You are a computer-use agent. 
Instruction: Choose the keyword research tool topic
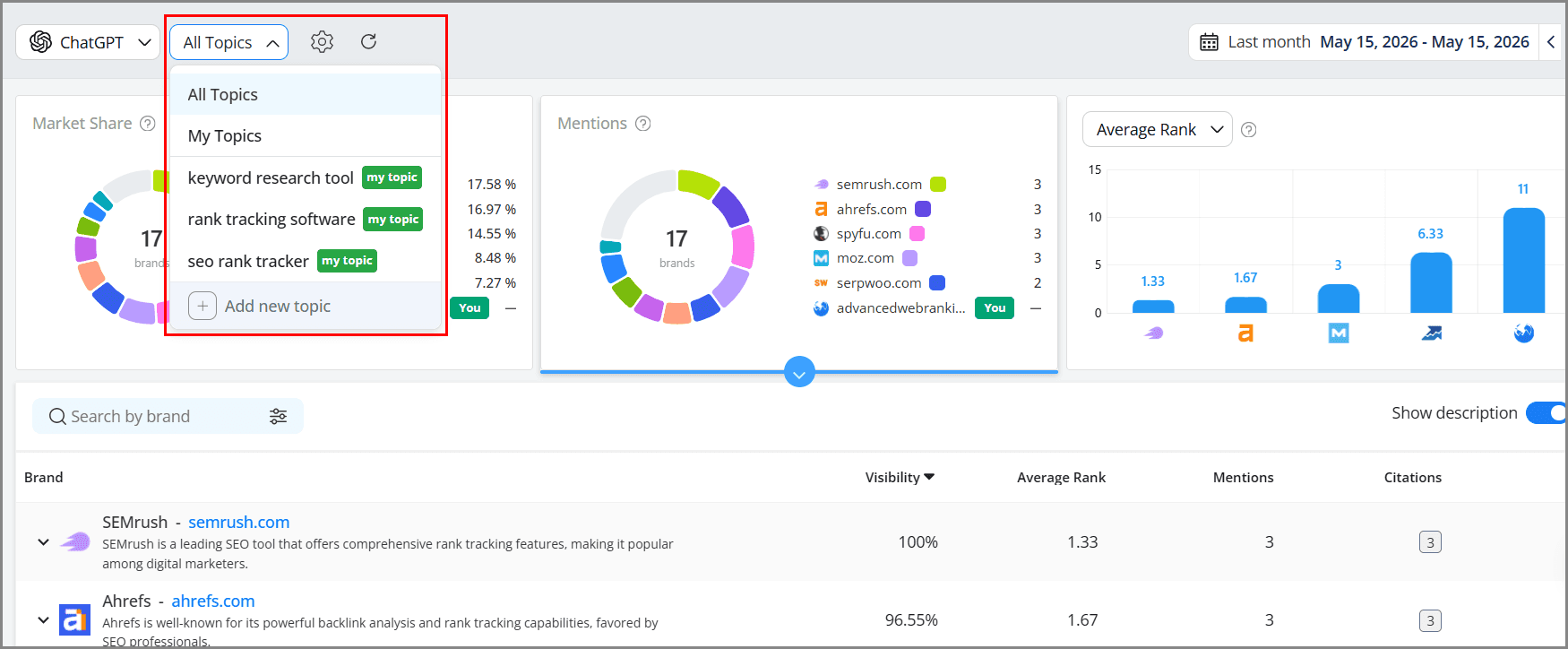click(306, 177)
